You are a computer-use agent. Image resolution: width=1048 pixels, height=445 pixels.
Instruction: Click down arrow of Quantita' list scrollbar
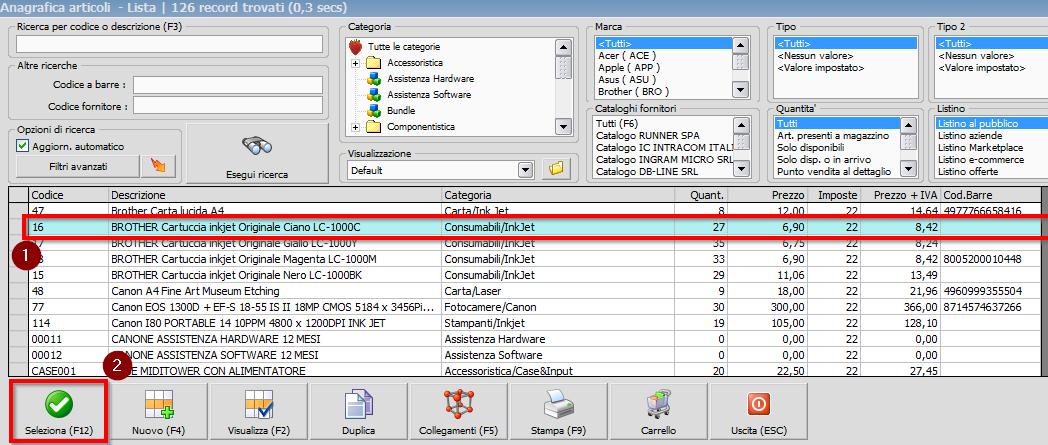tap(908, 170)
